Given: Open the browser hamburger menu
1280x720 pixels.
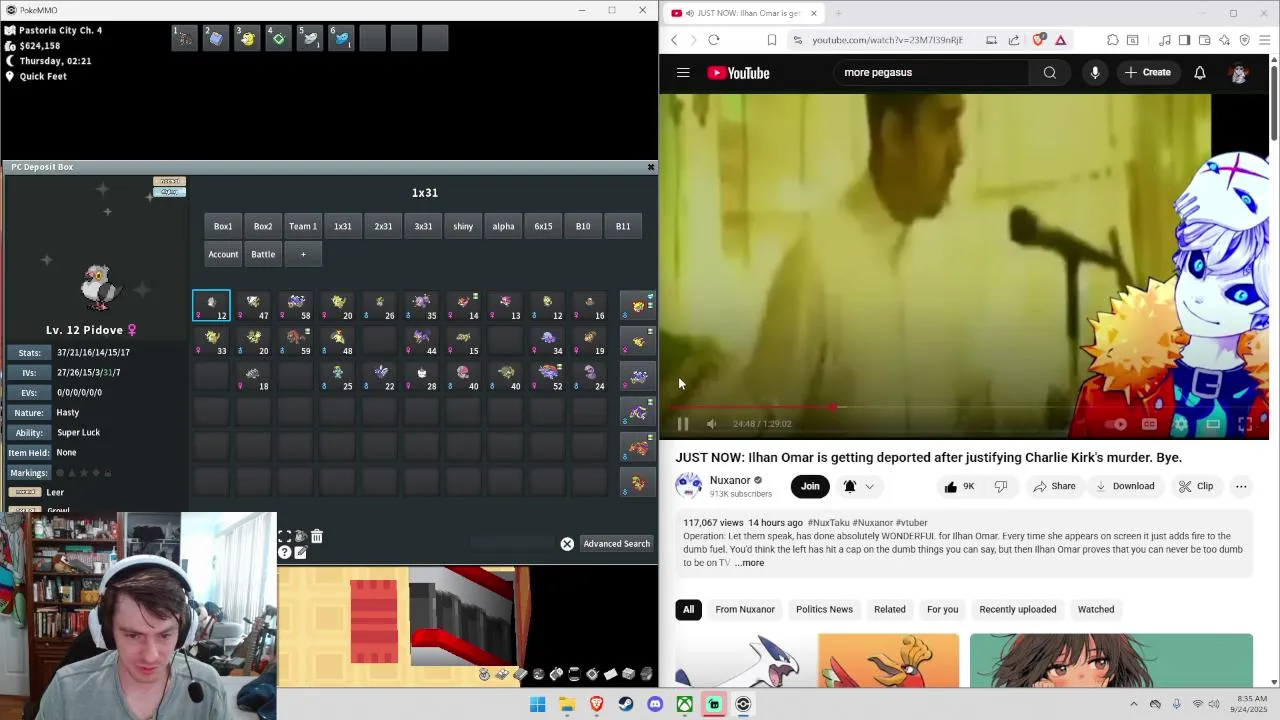Looking at the screenshot, I should tap(1265, 40).
